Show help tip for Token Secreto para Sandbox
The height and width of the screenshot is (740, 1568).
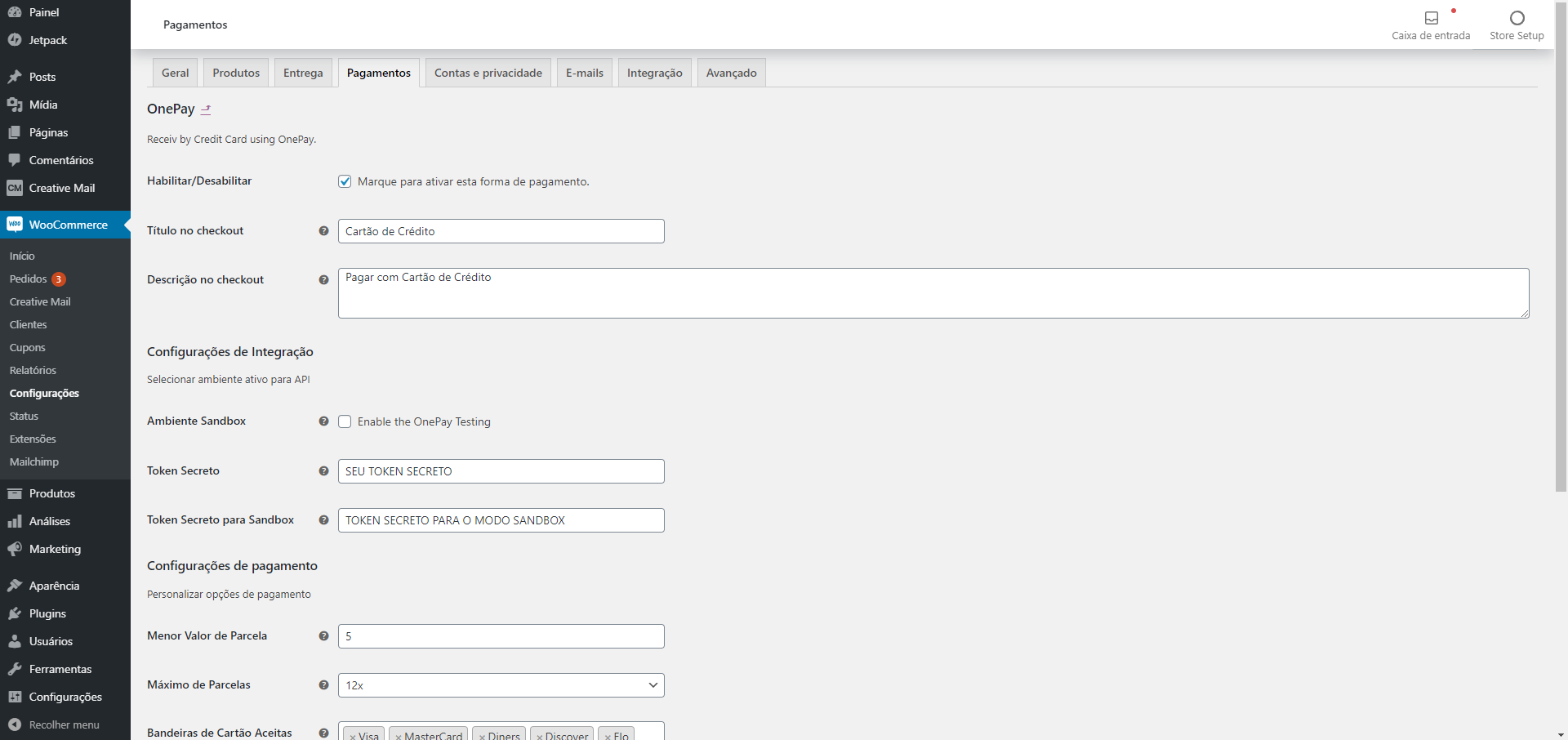click(x=323, y=520)
